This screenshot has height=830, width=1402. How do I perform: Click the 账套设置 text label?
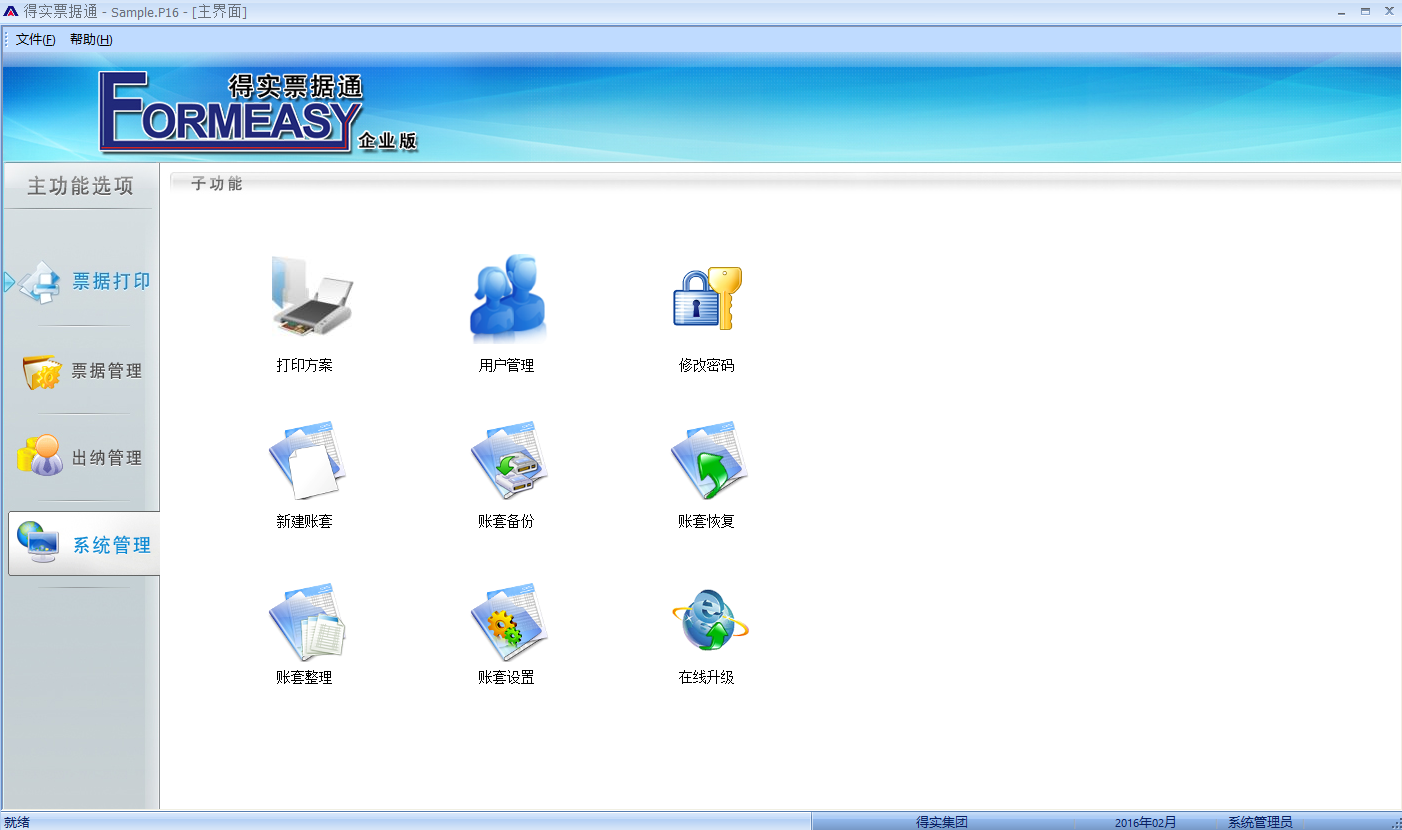pyautogui.click(x=507, y=678)
